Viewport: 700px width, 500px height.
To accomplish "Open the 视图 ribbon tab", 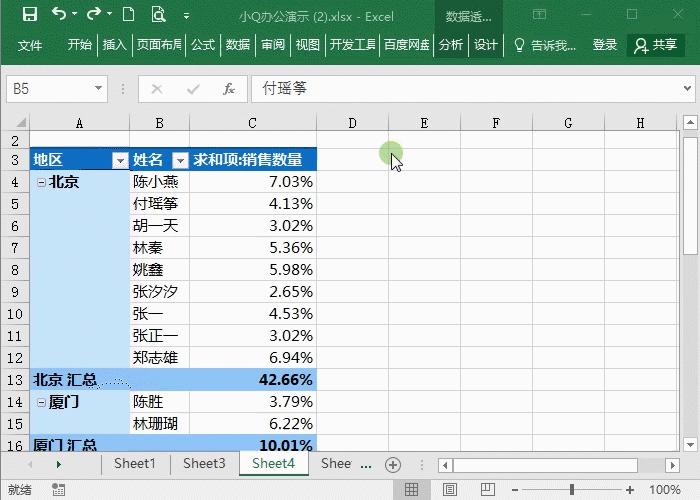I will 308,45.
